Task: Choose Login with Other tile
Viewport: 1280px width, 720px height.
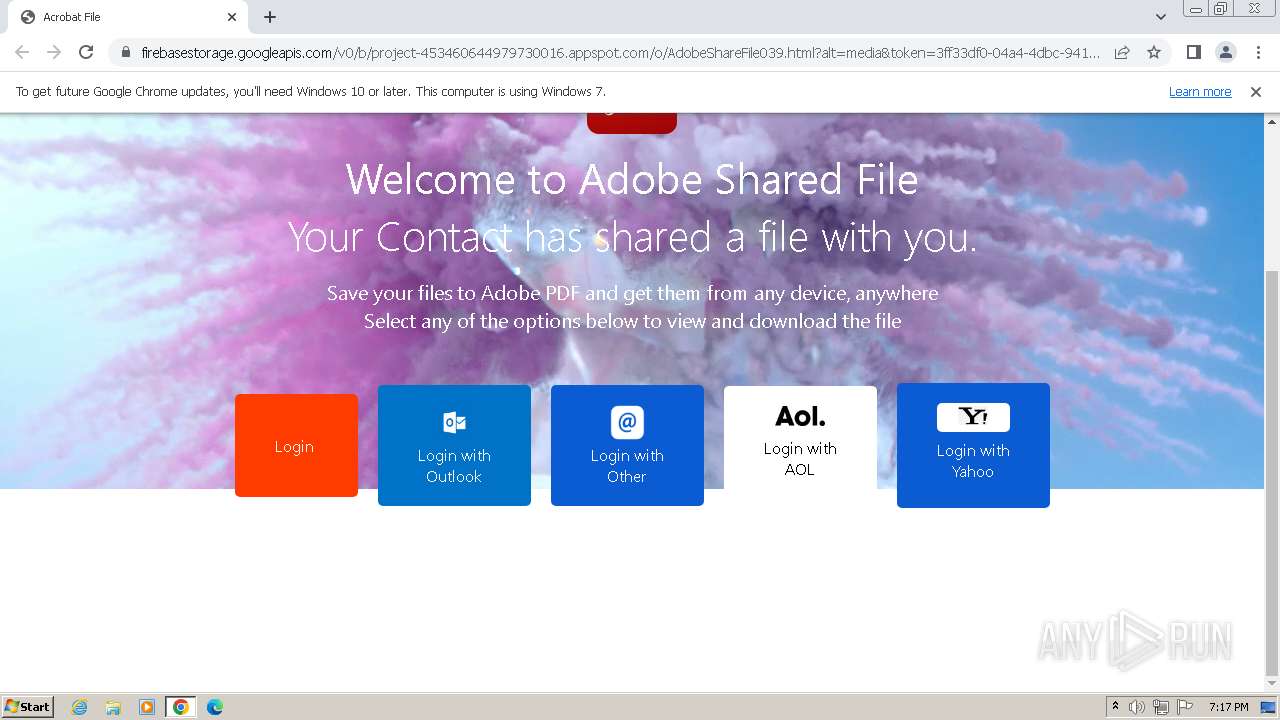Action: pos(627,445)
